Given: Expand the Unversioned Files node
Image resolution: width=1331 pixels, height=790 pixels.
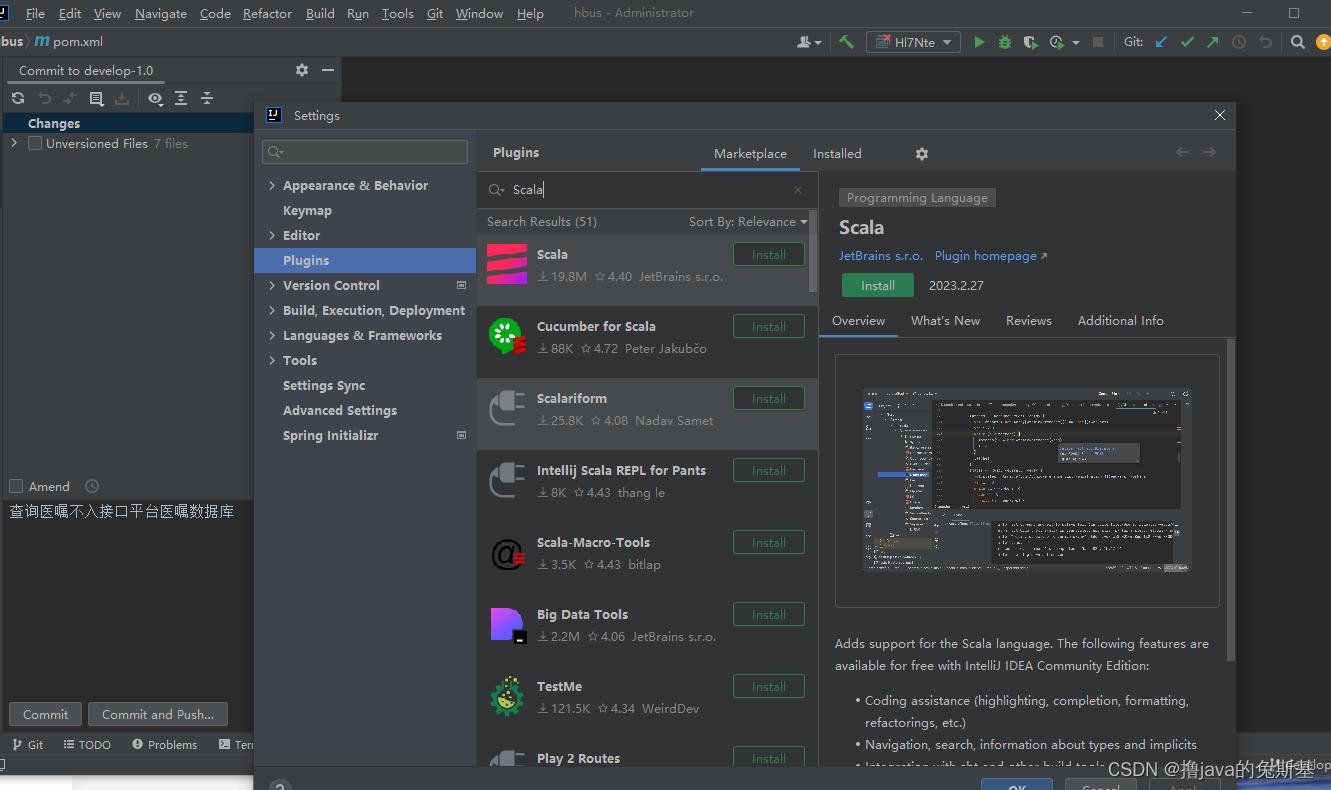Looking at the screenshot, I should tap(14, 143).
